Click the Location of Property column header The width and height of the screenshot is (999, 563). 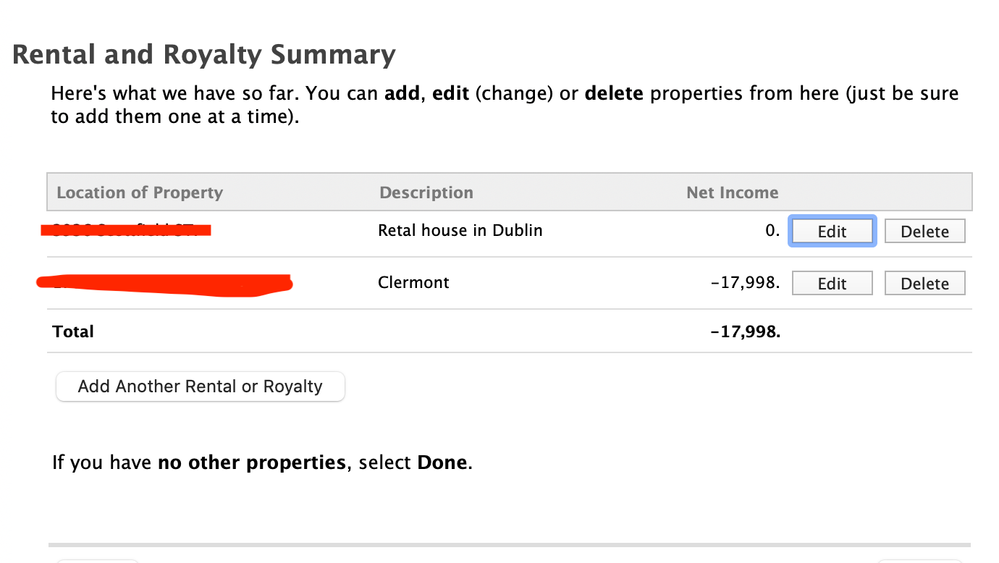(x=139, y=193)
